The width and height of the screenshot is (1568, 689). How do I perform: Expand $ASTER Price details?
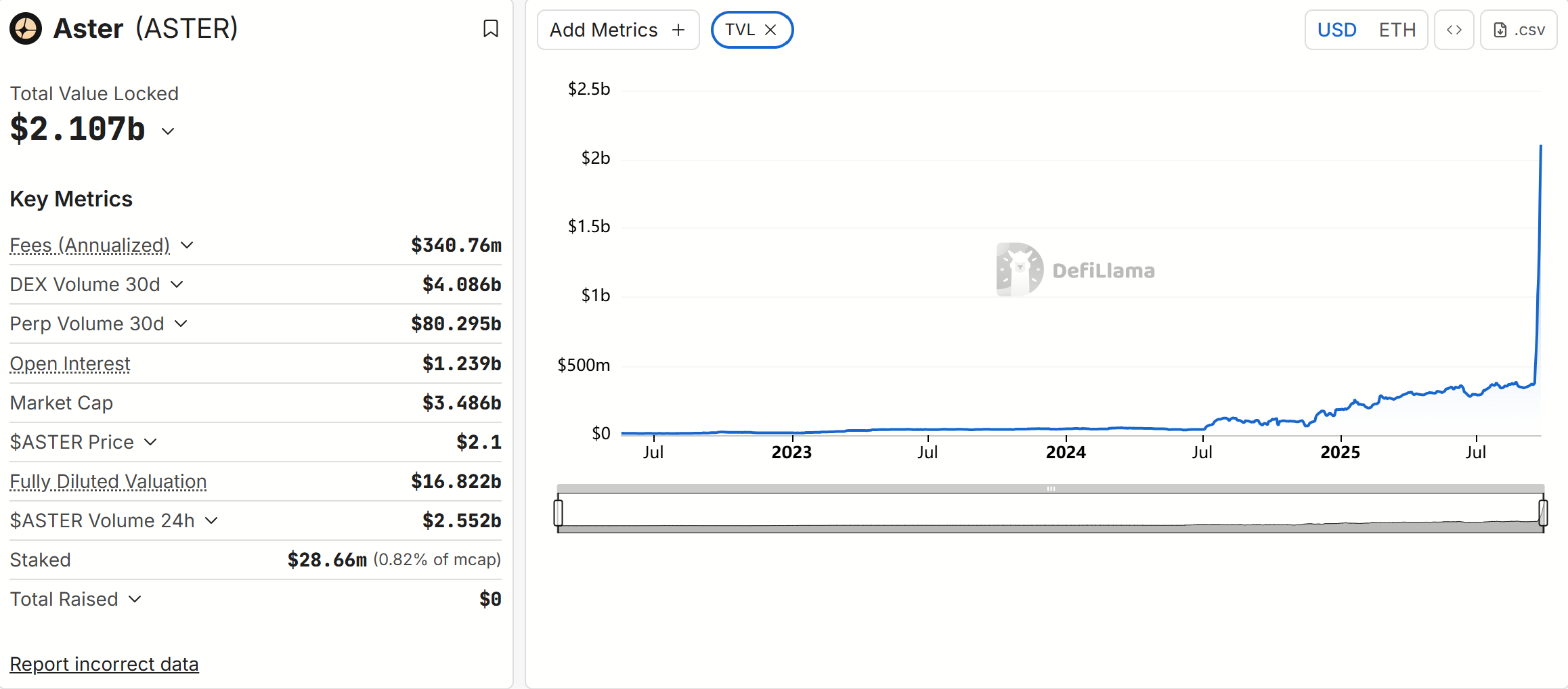click(151, 442)
